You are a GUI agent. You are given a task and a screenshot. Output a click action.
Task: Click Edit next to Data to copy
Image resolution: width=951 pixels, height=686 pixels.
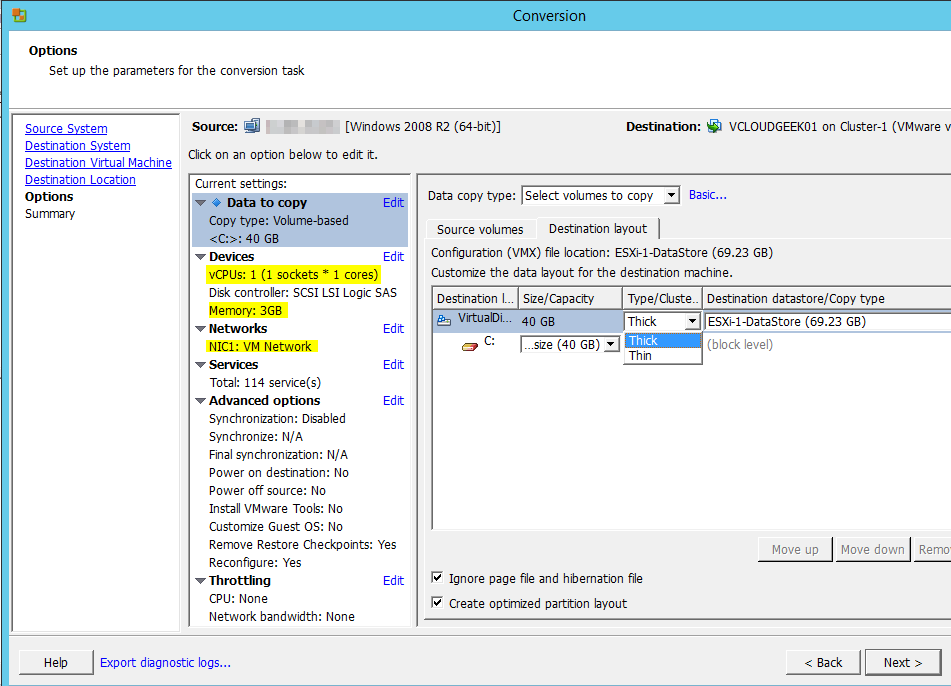pyautogui.click(x=393, y=203)
